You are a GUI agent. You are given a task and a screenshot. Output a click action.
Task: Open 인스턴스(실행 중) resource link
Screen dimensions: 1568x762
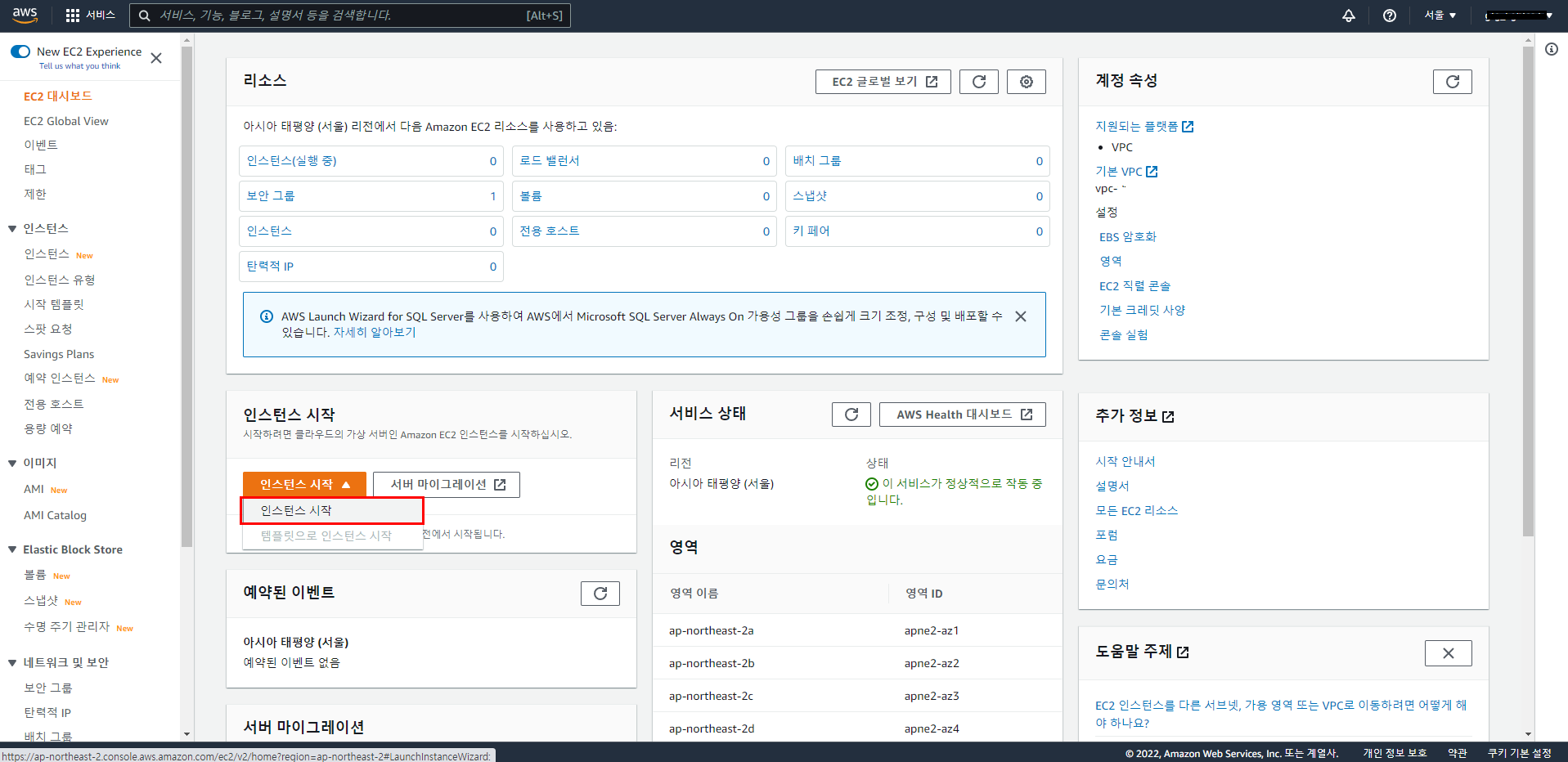[x=292, y=161]
